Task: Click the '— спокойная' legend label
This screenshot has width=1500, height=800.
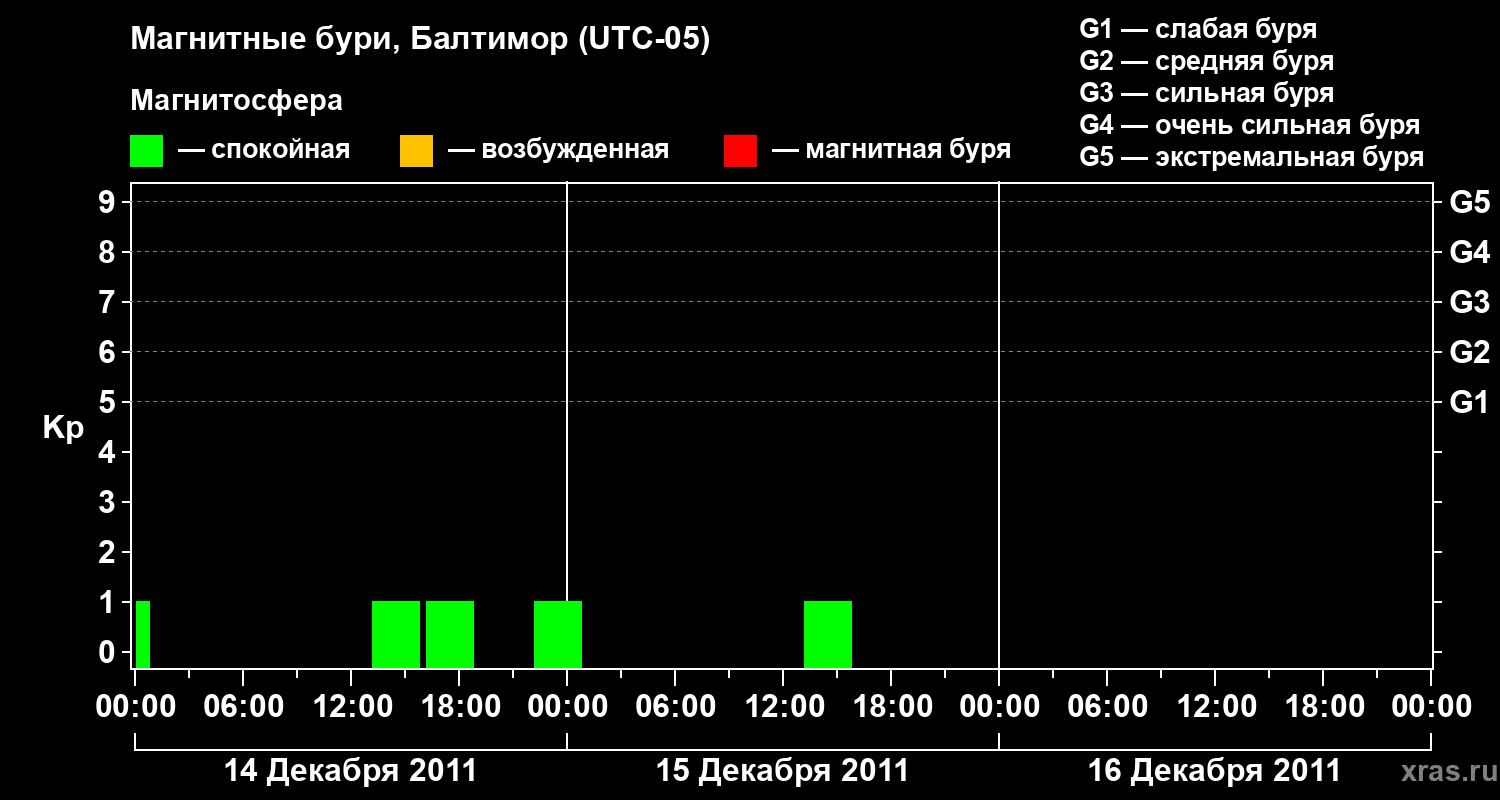Action: [264, 150]
